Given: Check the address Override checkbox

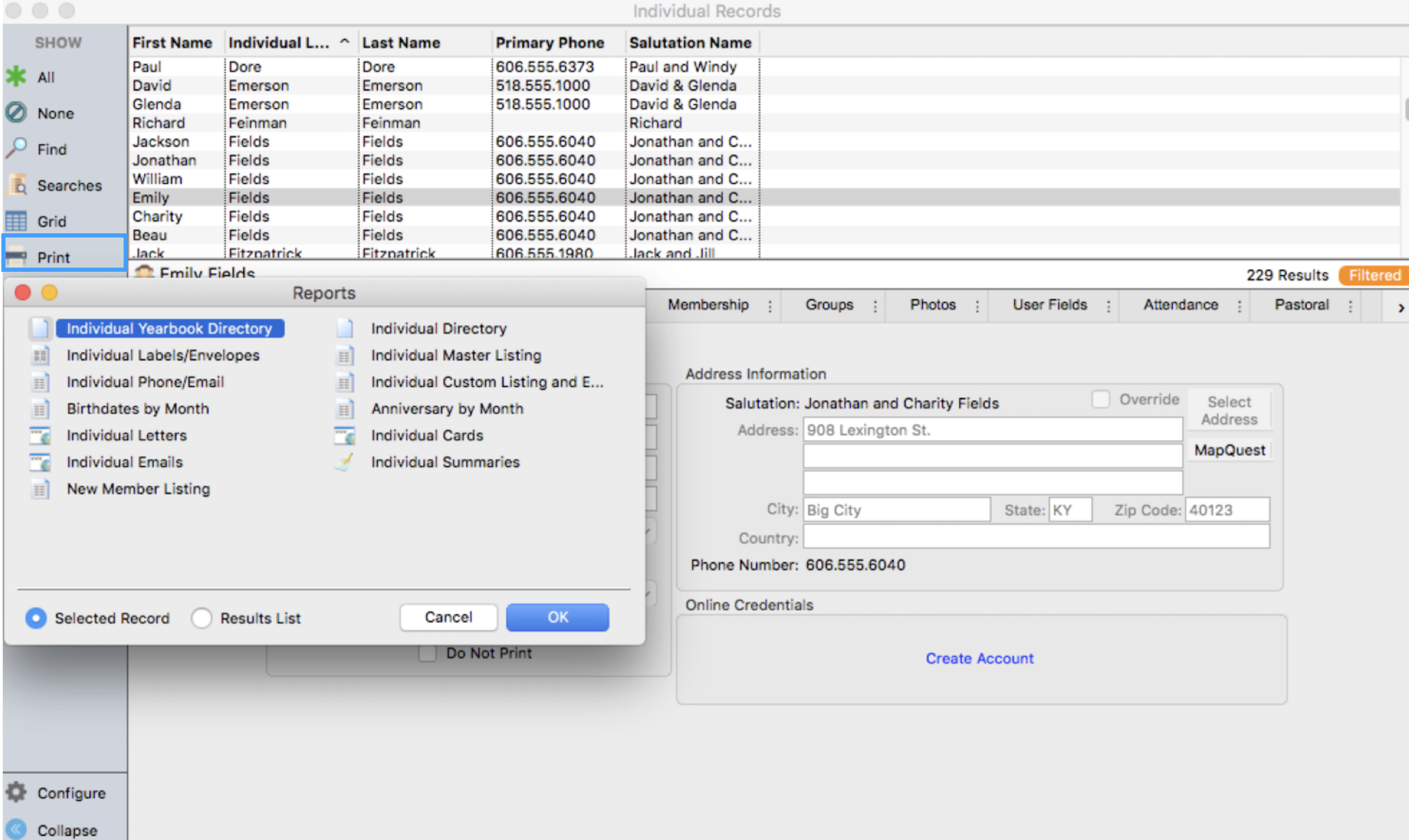Looking at the screenshot, I should click(1100, 399).
